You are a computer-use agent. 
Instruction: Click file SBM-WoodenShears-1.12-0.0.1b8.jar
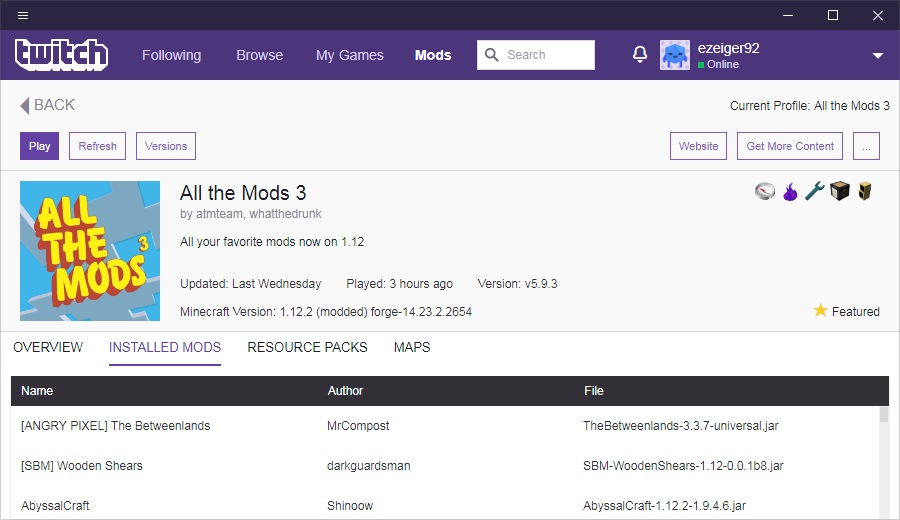point(683,465)
